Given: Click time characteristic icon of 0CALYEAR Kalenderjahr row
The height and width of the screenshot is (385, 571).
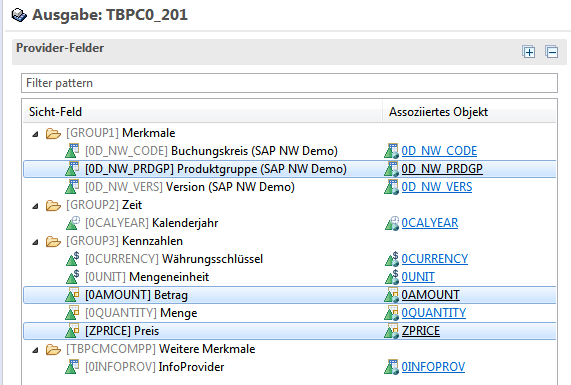Looking at the screenshot, I should (73, 223).
